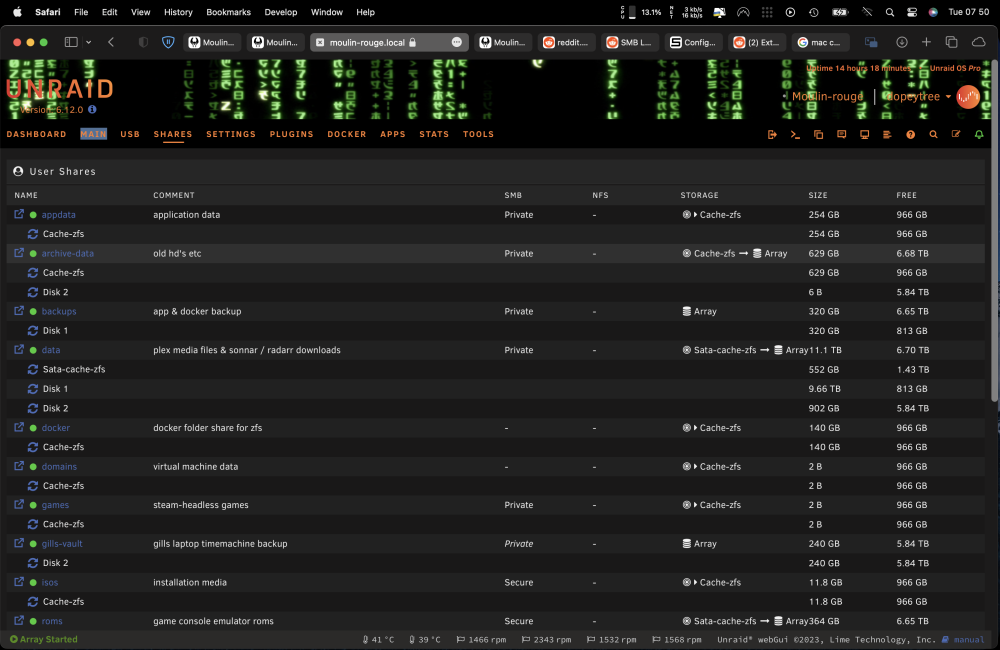The width and height of the screenshot is (1000, 650).
Task: Open the appdata share link
Action: [59, 215]
